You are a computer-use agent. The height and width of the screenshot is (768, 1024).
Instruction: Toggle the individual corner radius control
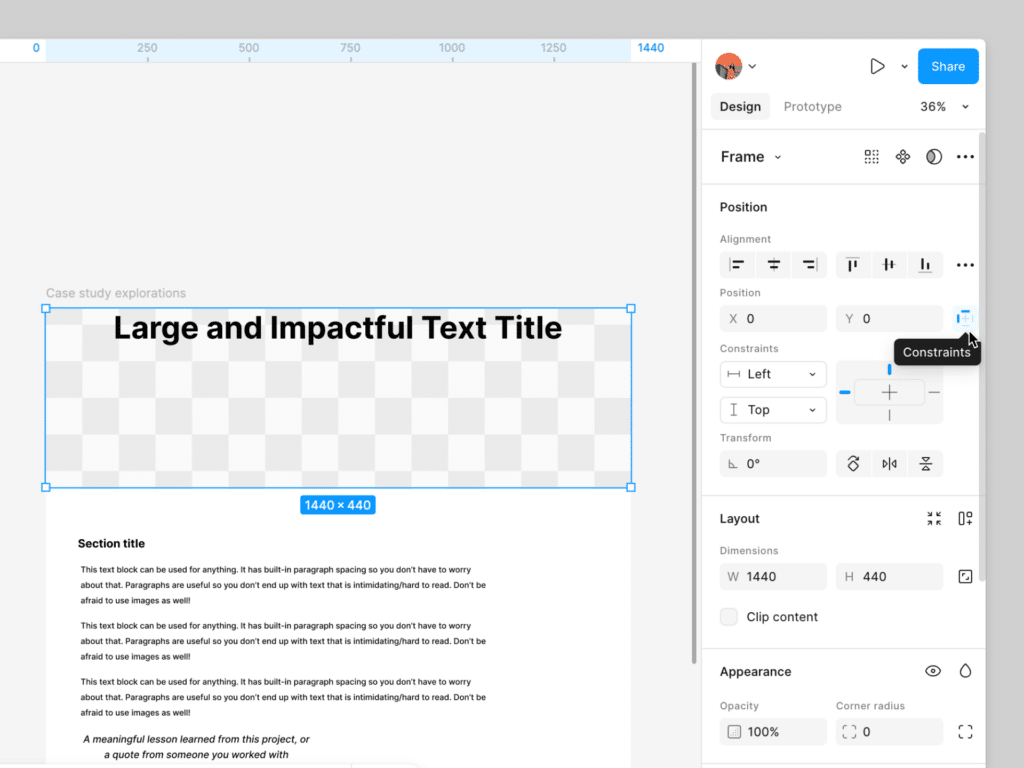pos(964,731)
